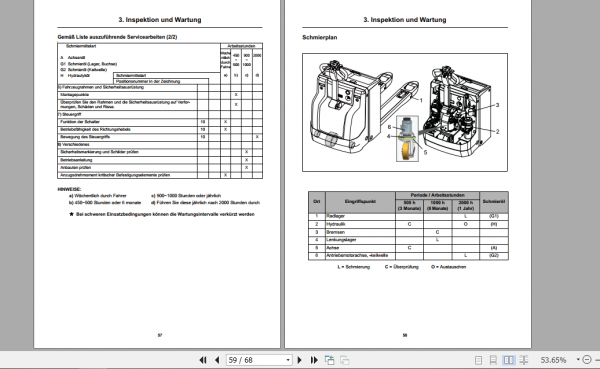Jump to the last page

pos(314,360)
